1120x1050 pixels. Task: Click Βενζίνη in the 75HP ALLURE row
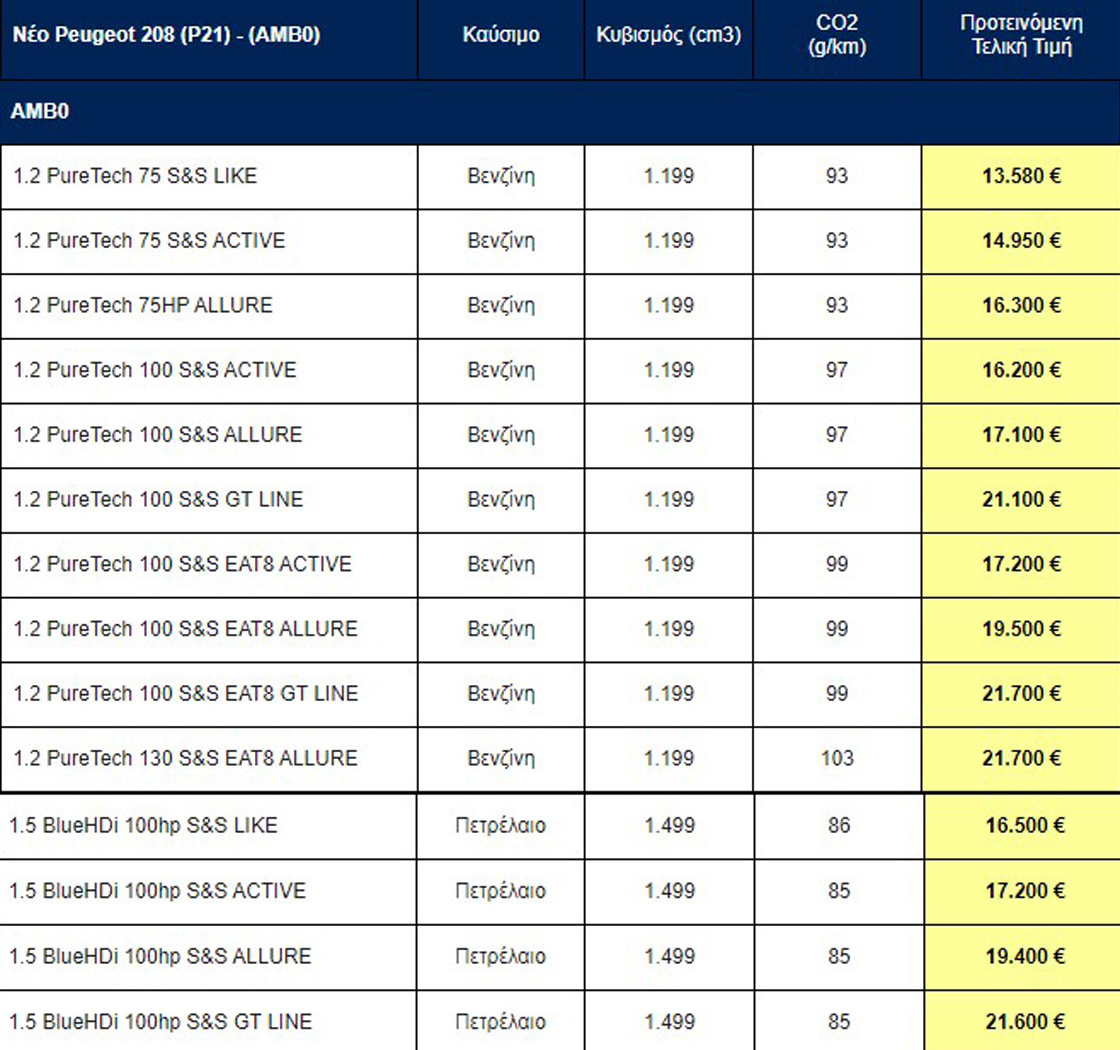pos(501,305)
